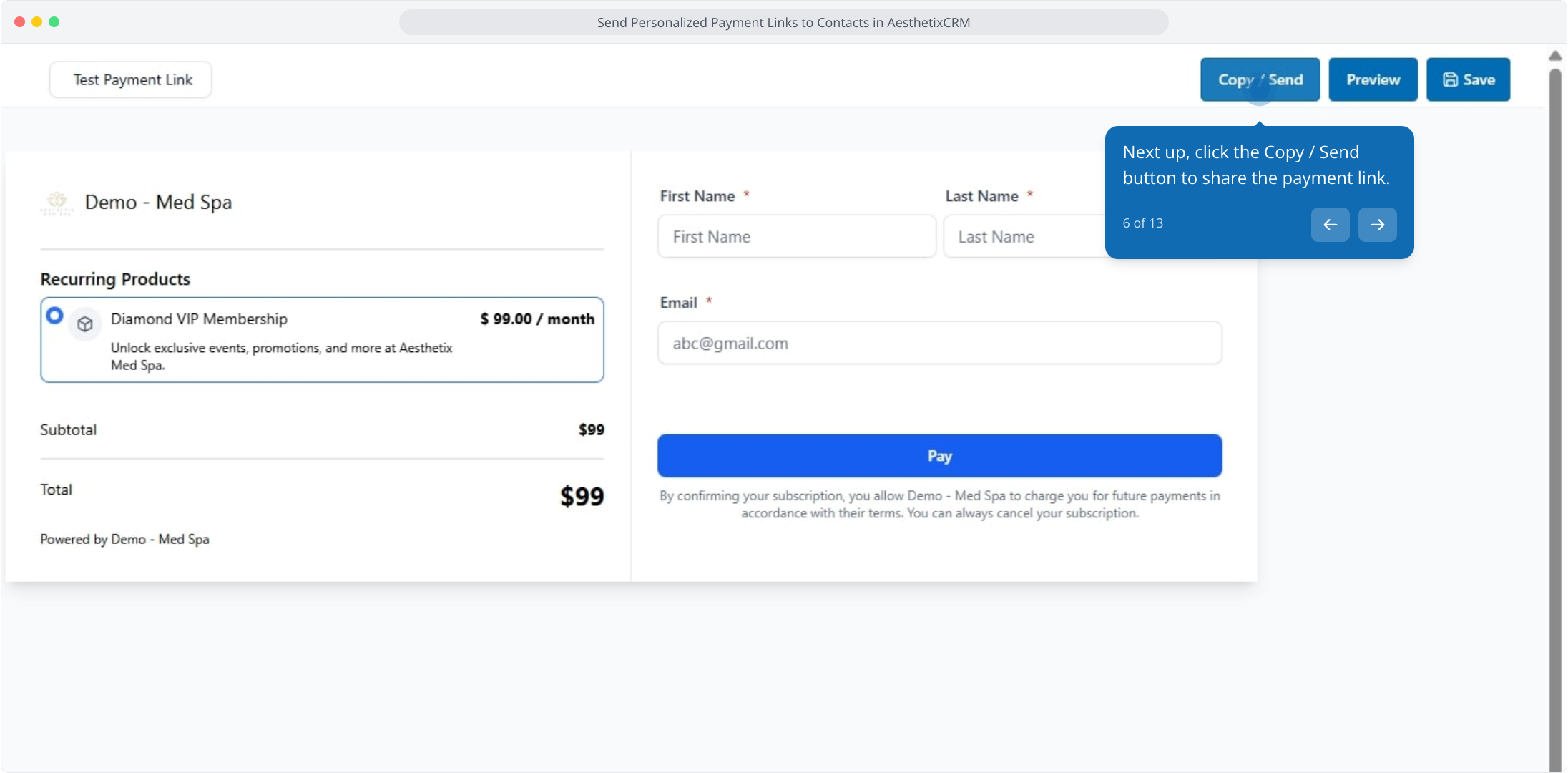Click the green macOS fullscreen button
Screen dimensions: 1568x773
point(54,22)
